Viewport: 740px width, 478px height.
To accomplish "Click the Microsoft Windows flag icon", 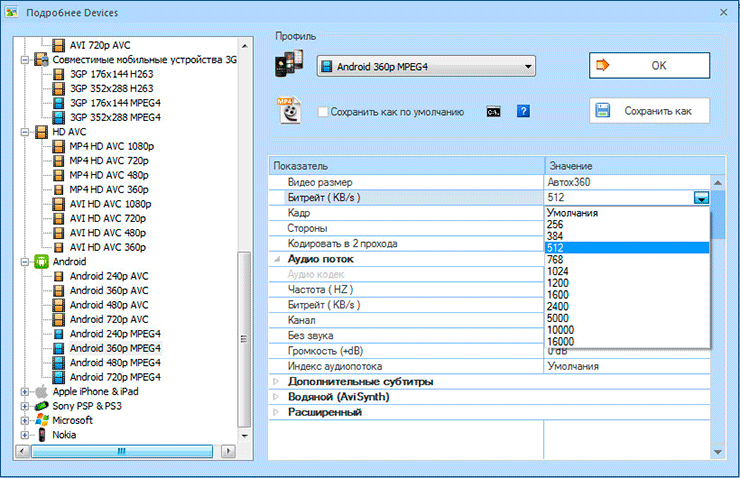I will (x=42, y=420).
